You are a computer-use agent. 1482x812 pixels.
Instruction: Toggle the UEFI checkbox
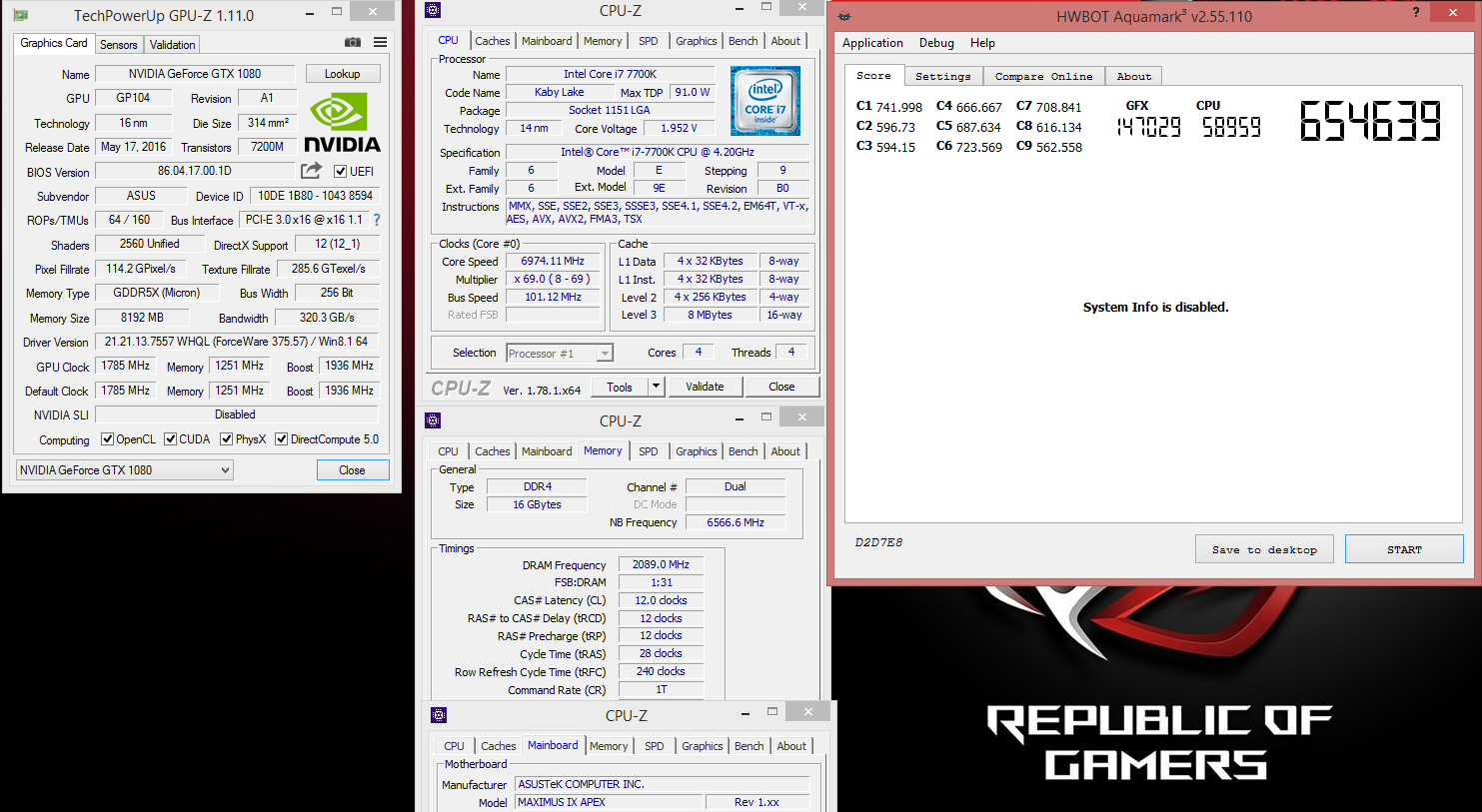pos(341,172)
